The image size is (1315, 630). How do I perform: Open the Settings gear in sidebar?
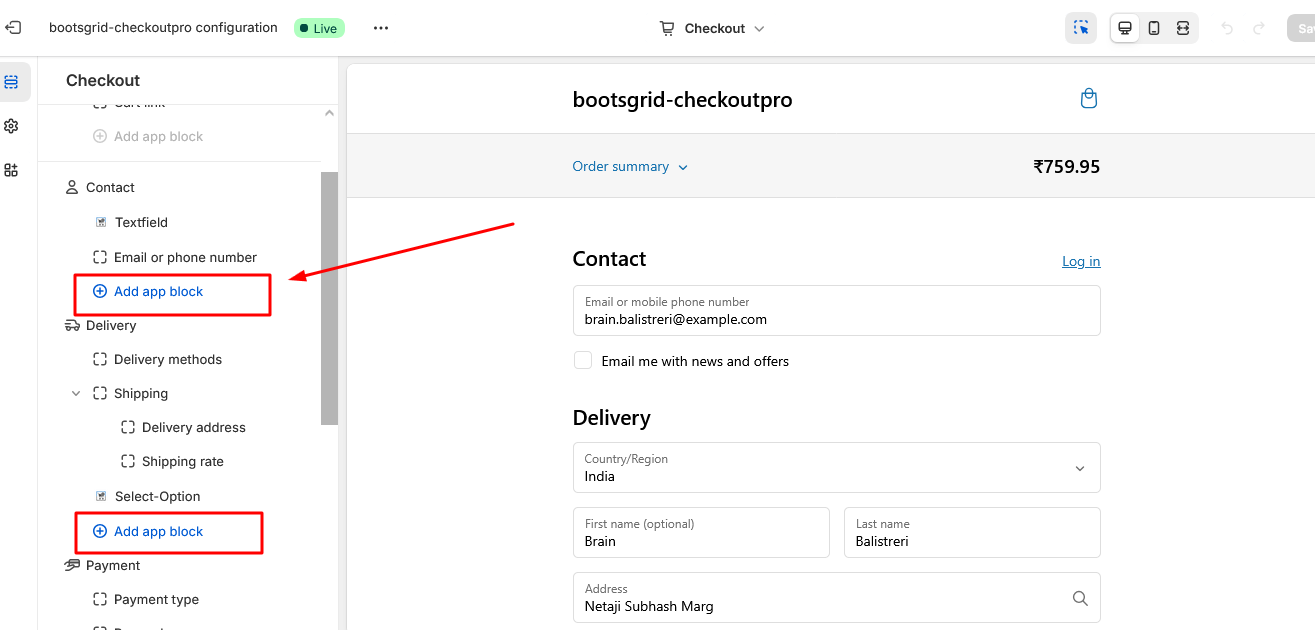[x=11, y=126]
